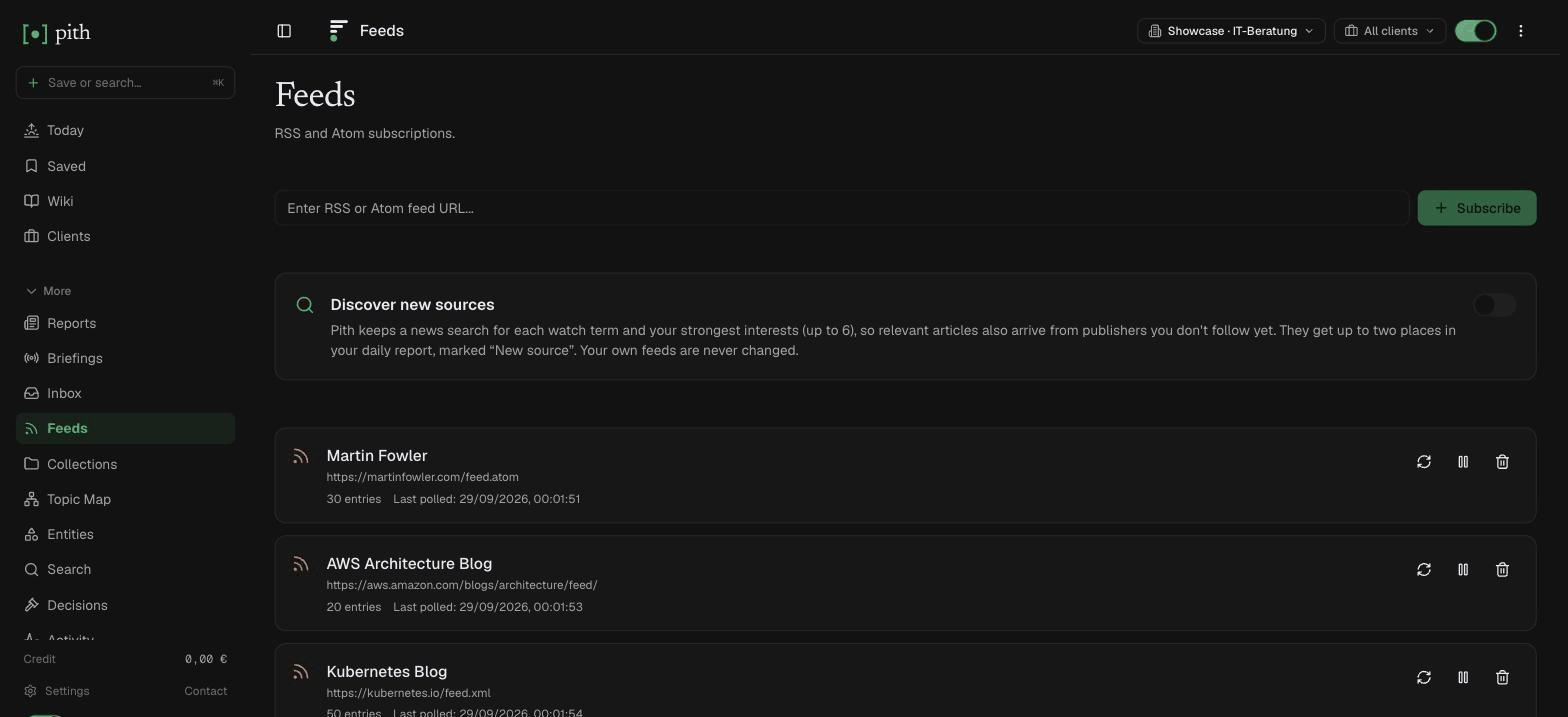Click the Save or search box
1568x717 pixels.
pyautogui.click(x=125, y=82)
